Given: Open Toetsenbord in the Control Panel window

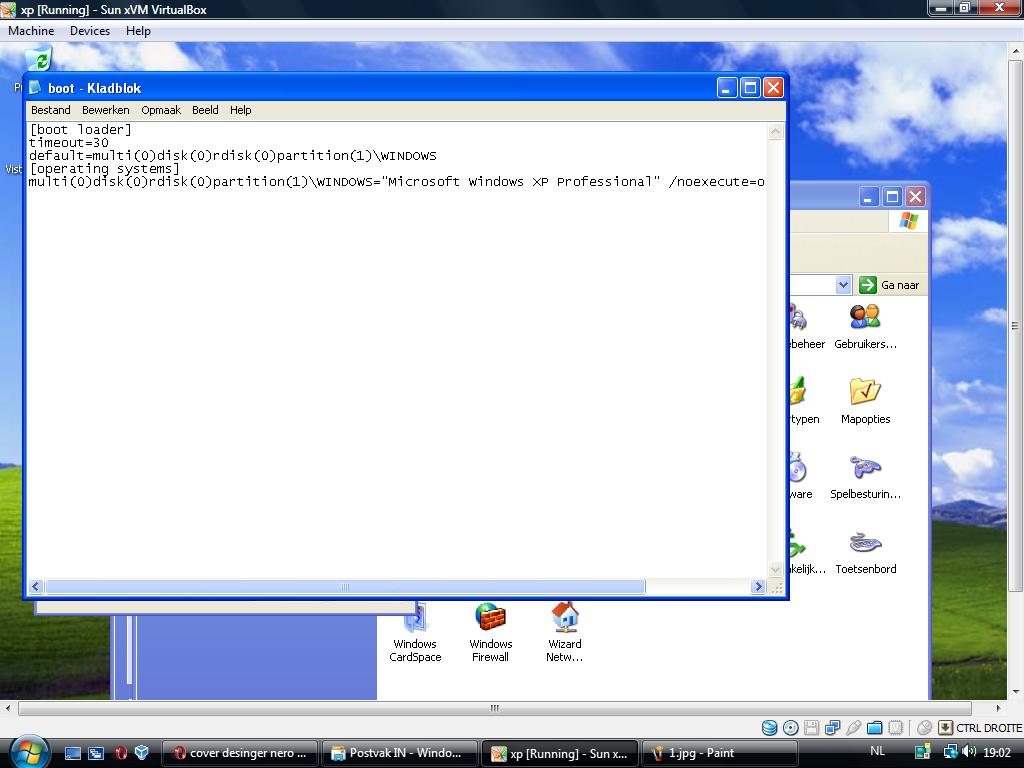Looking at the screenshot, I should (x=865, y=552).
